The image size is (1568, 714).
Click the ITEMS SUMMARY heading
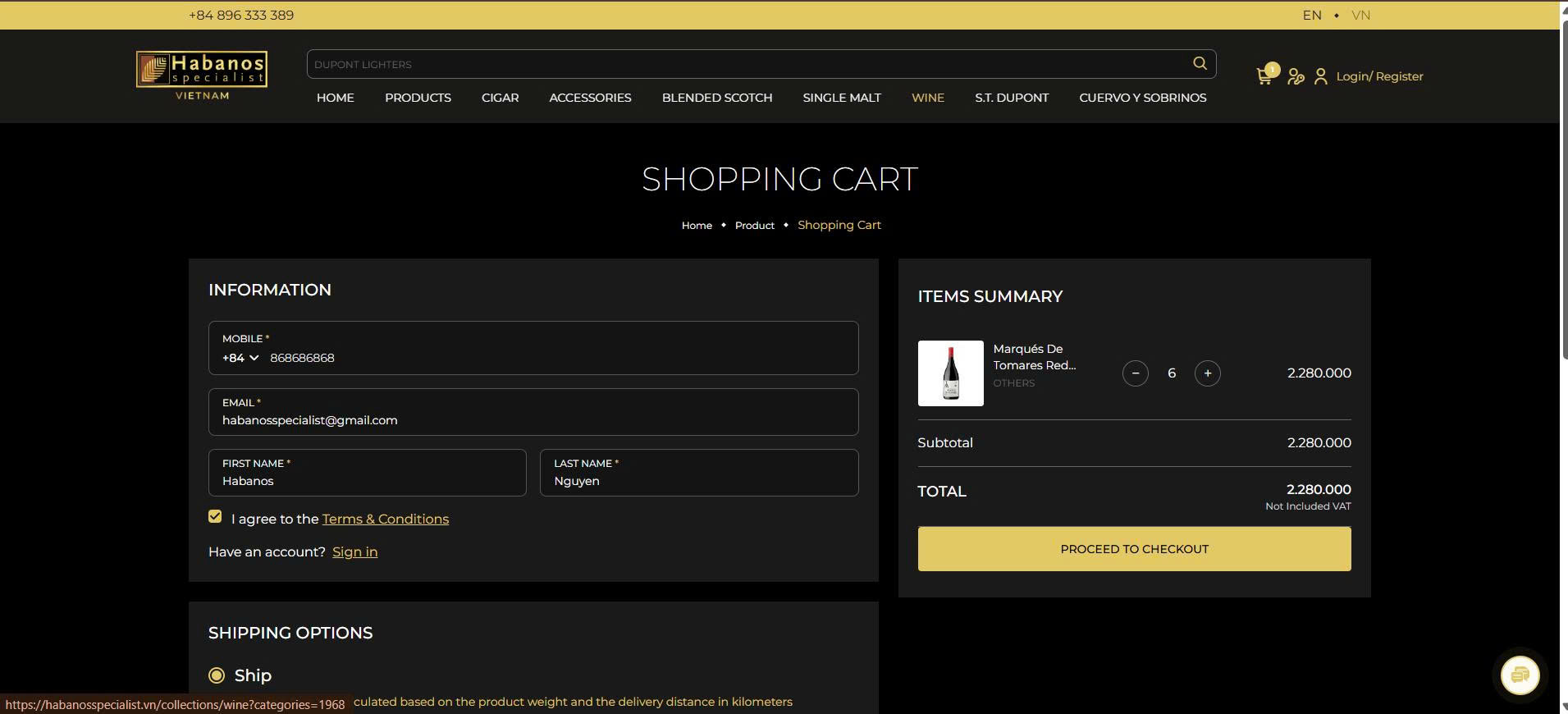[990, 296]
